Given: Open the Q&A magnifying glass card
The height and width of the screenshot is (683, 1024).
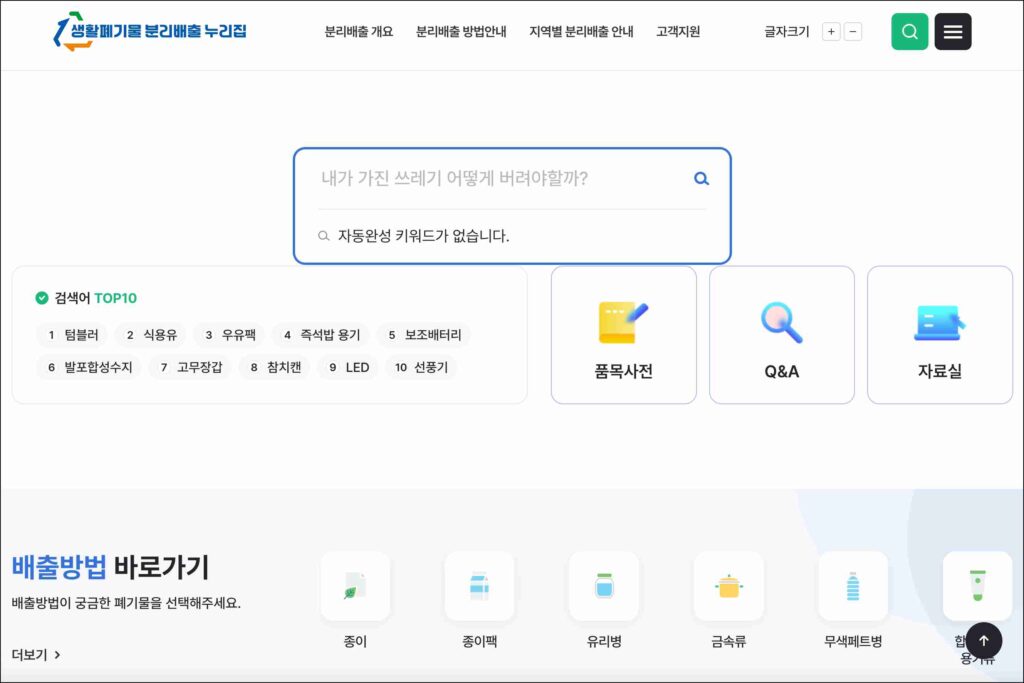Looking at the screenshot, I should point(781,335).
